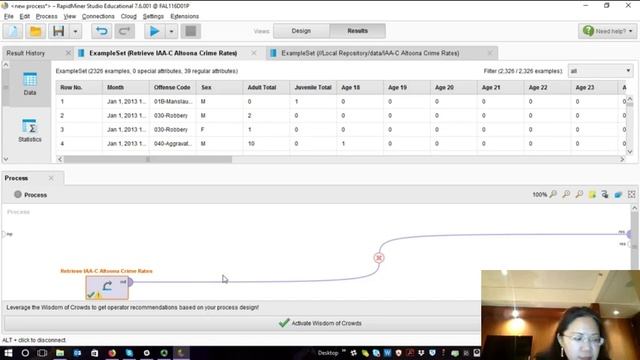Screen dimensions: 640x360
Task: Select the ExampleSet (Retrieve IAA-C Altoona Crime Rates) tab
Action: point(163,53)
